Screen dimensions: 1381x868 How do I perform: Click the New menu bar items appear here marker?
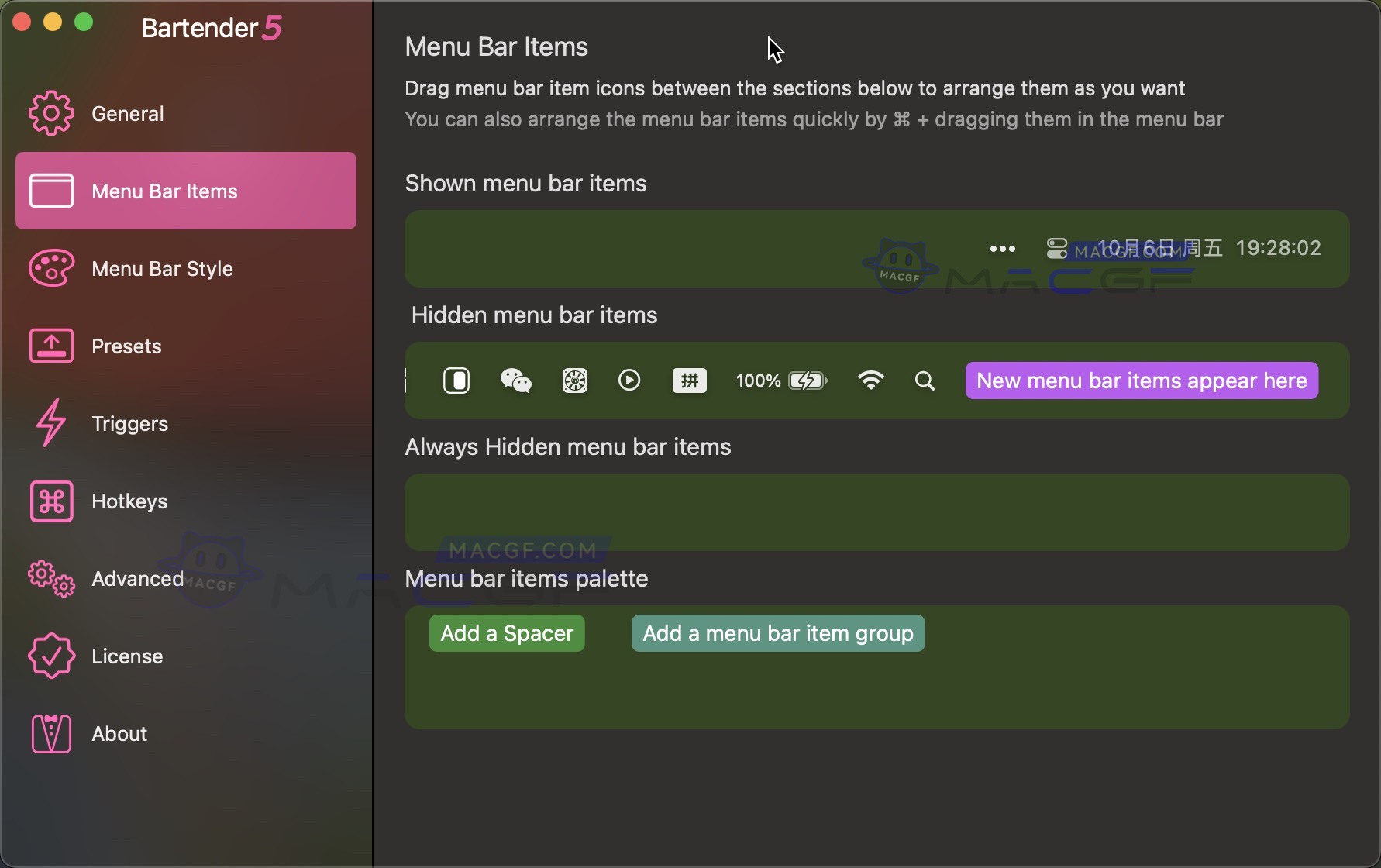(x=1142, y=381)
